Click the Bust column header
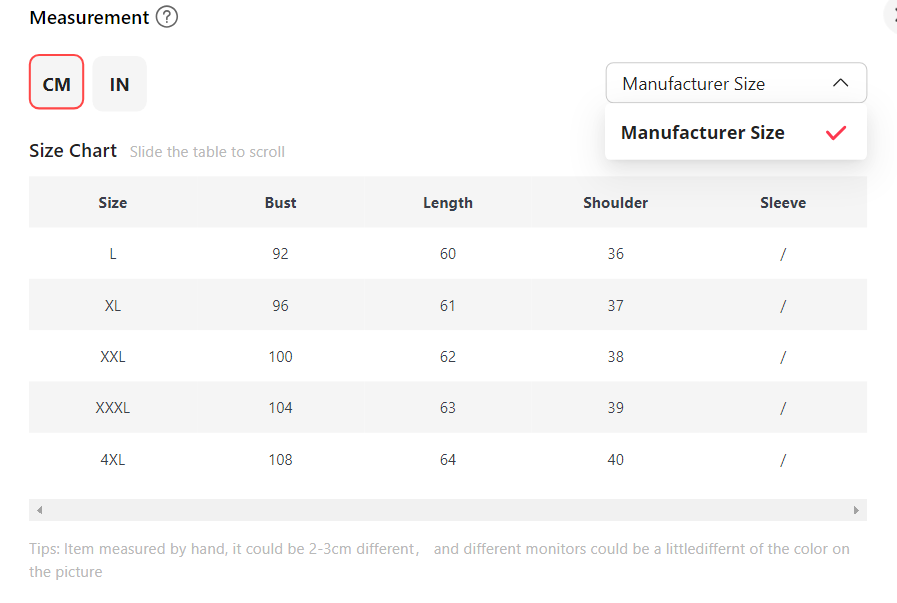Viewport: 897px width, 603px height. click(x=280, y=203)
